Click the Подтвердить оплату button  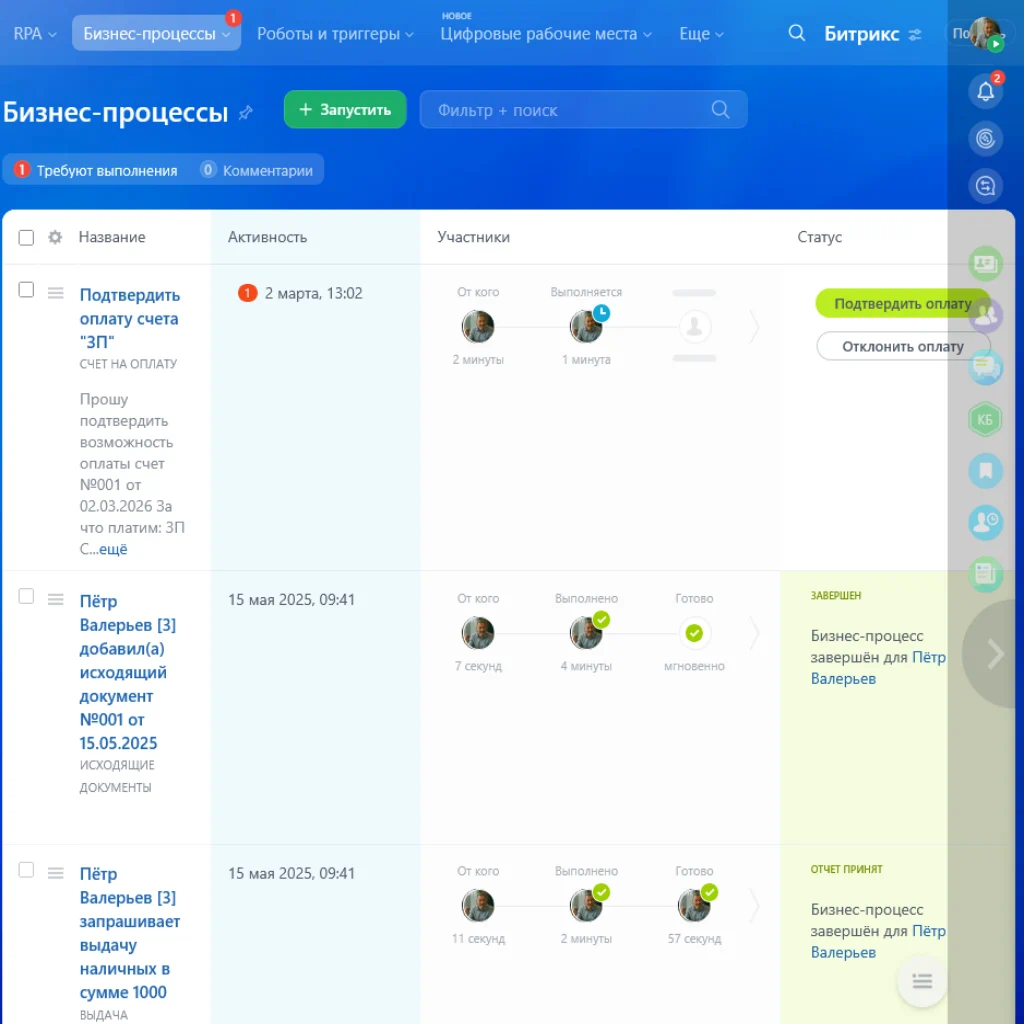click(x=903, y=303)
